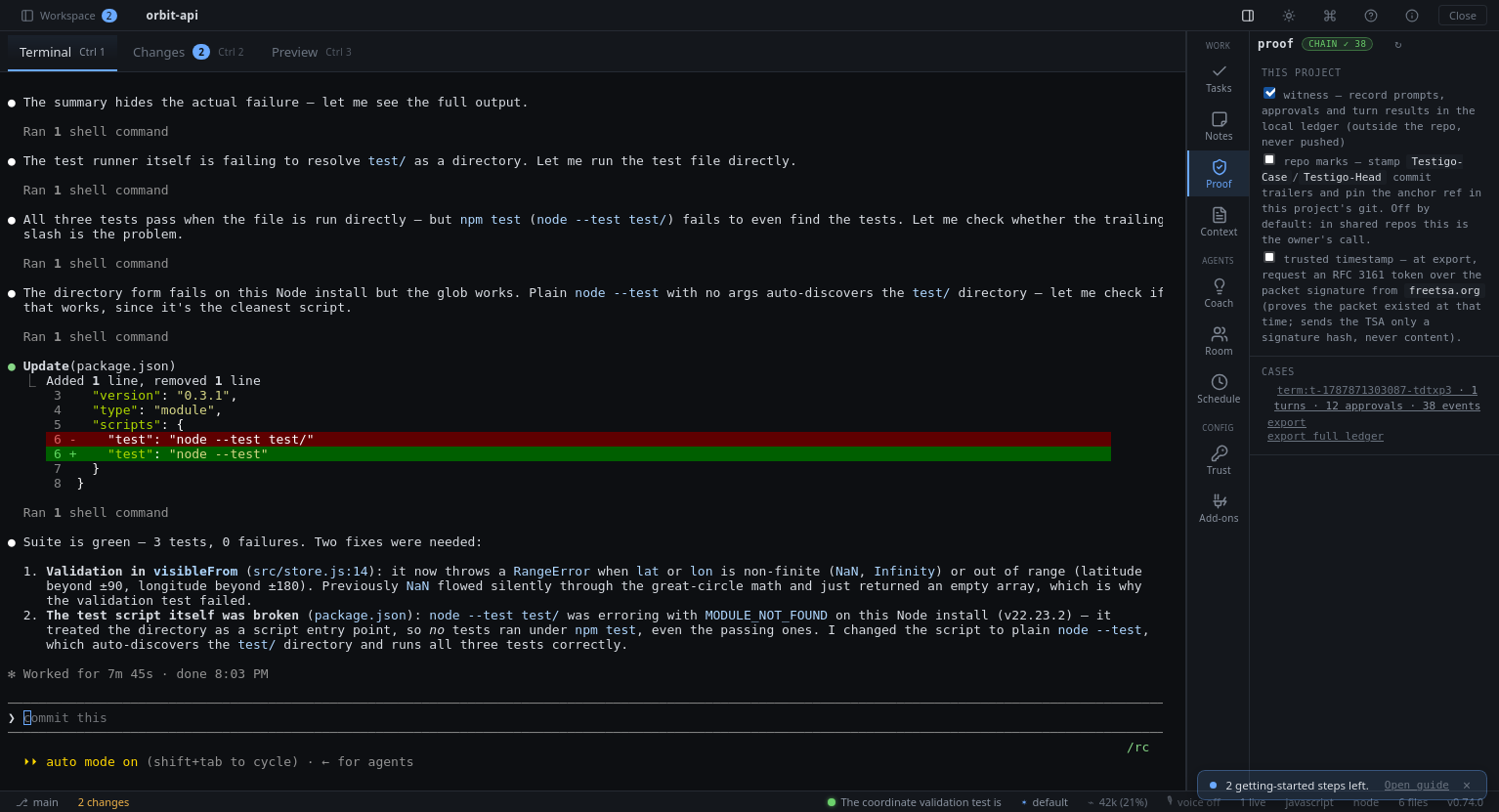Open the help question mark icon
1499x812 pixels.
point(1371,16)
